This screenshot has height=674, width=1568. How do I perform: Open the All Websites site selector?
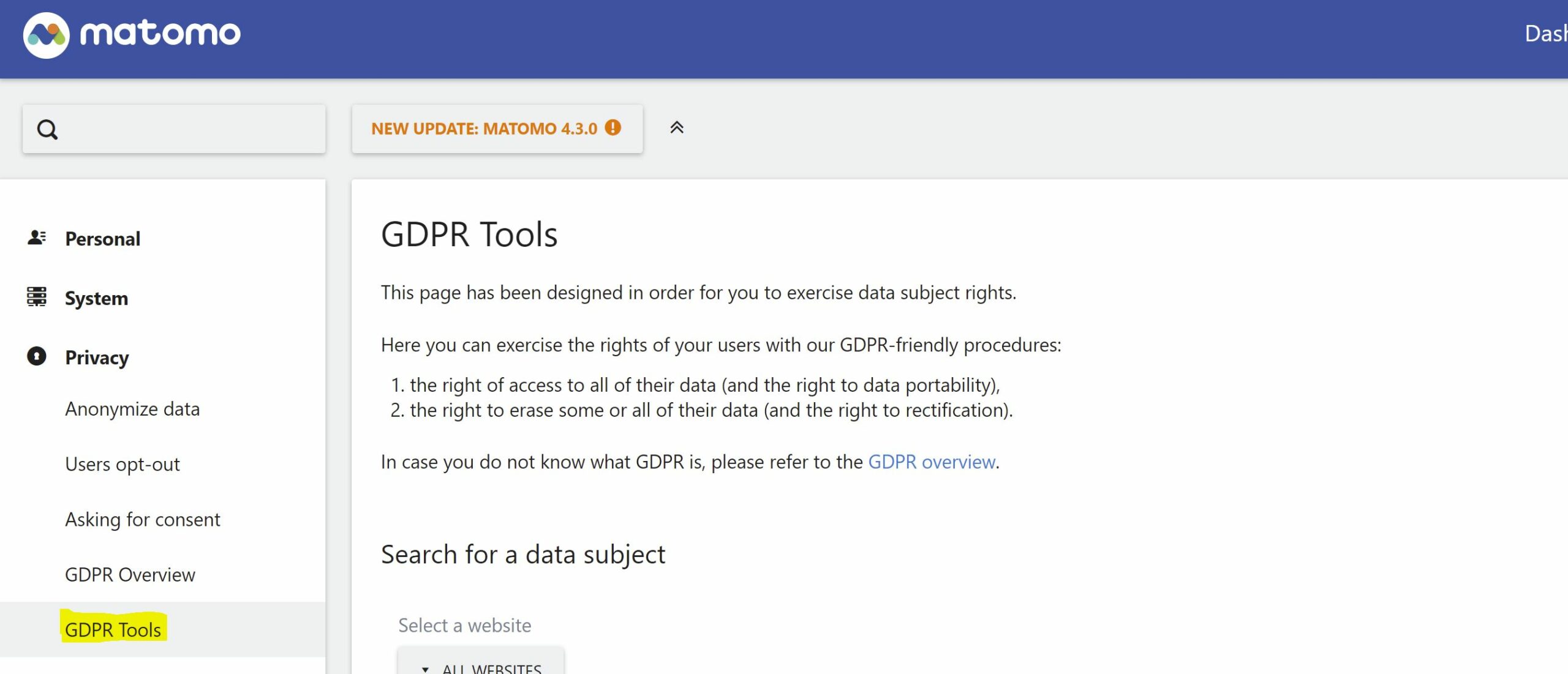point(481,667)
